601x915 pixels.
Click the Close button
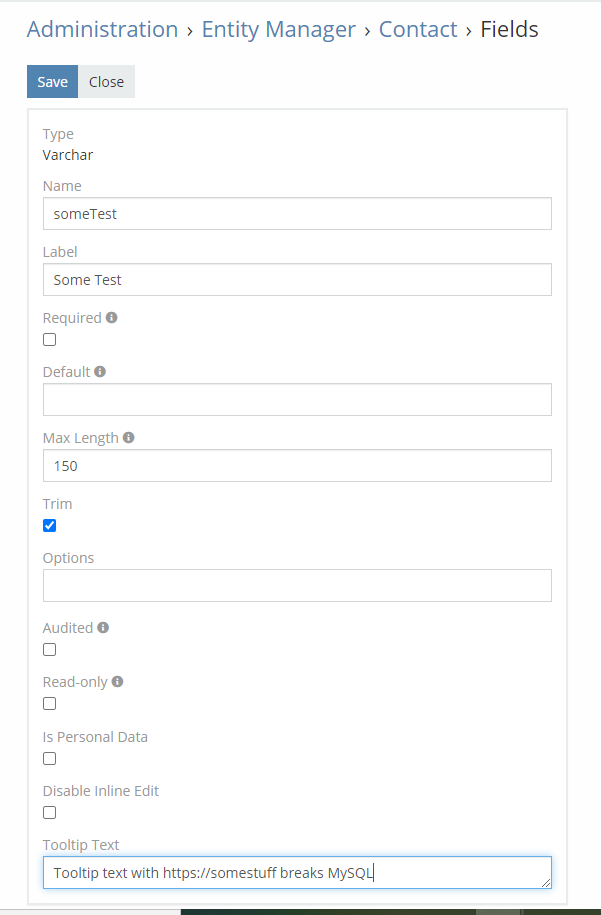pyautogui.click(x=106, y=82)
